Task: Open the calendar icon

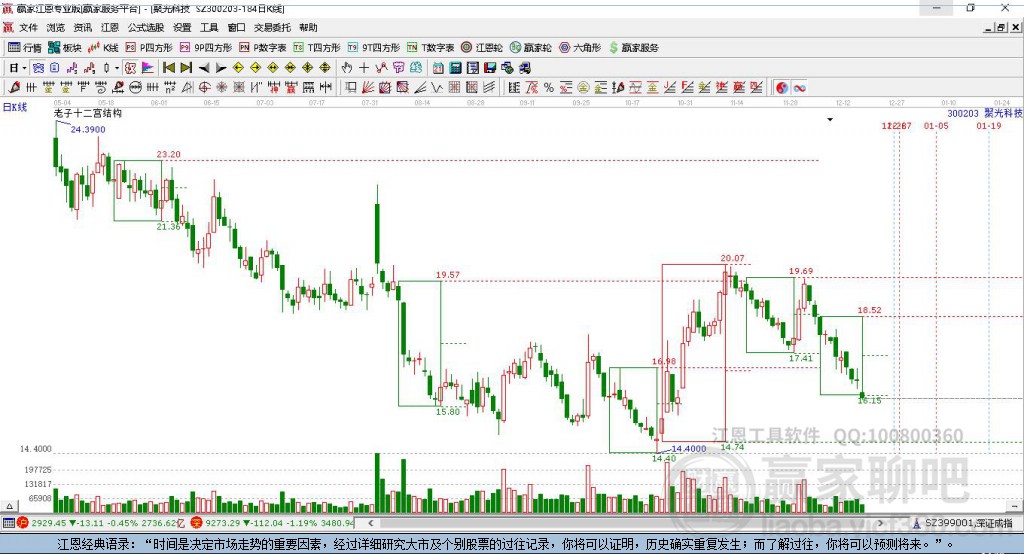Action: click(x=438, y=68)
